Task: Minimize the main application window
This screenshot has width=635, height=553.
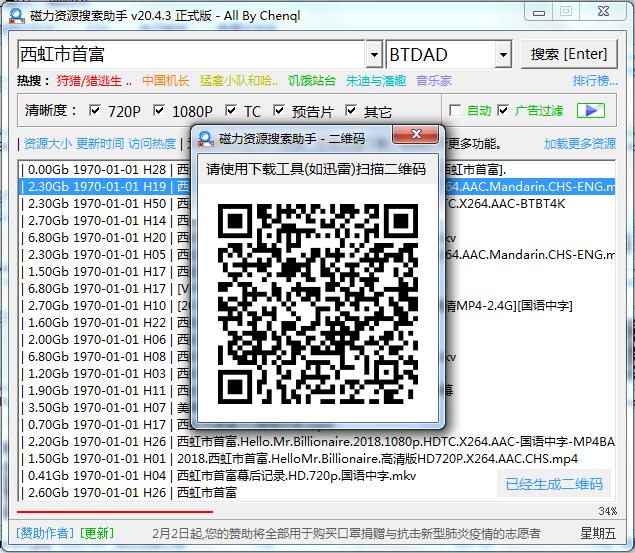Action: [537, 12]
